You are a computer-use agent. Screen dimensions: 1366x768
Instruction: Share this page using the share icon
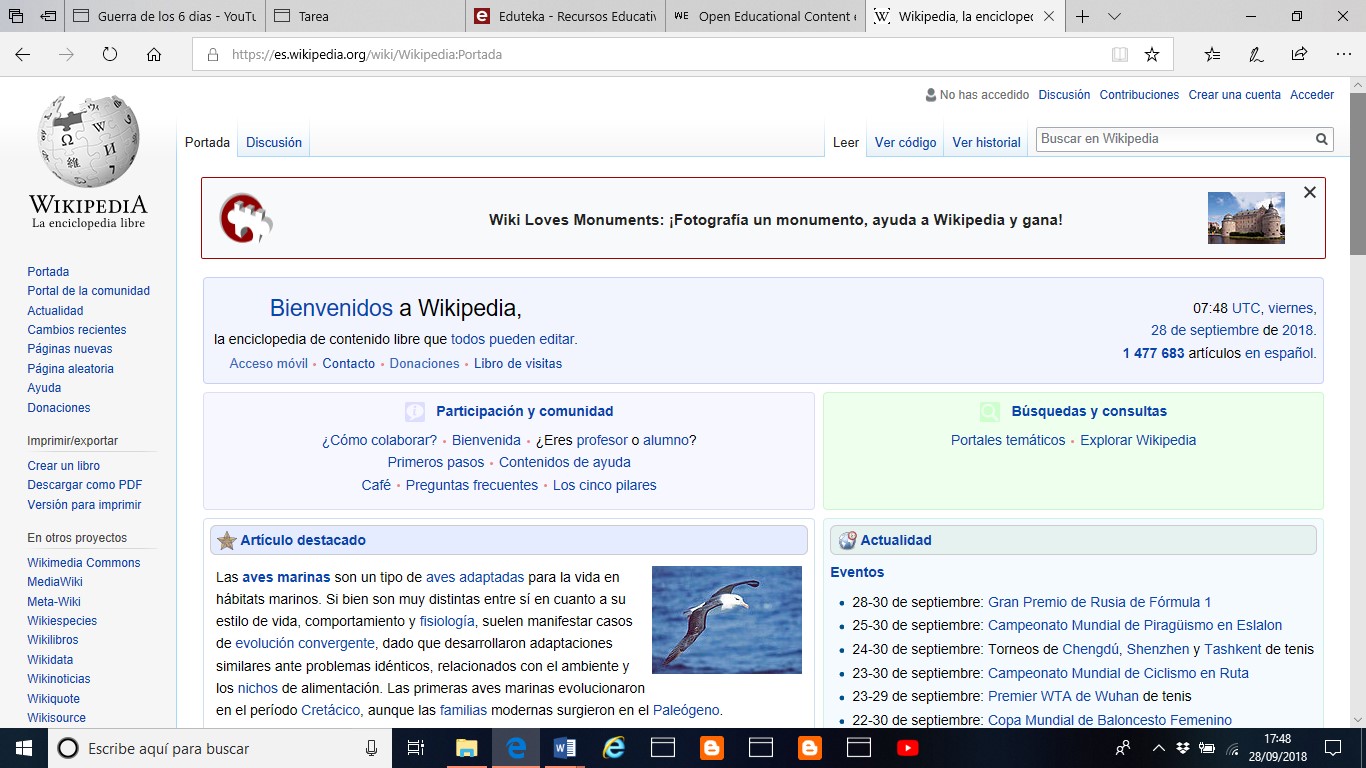pos(1298,54)
